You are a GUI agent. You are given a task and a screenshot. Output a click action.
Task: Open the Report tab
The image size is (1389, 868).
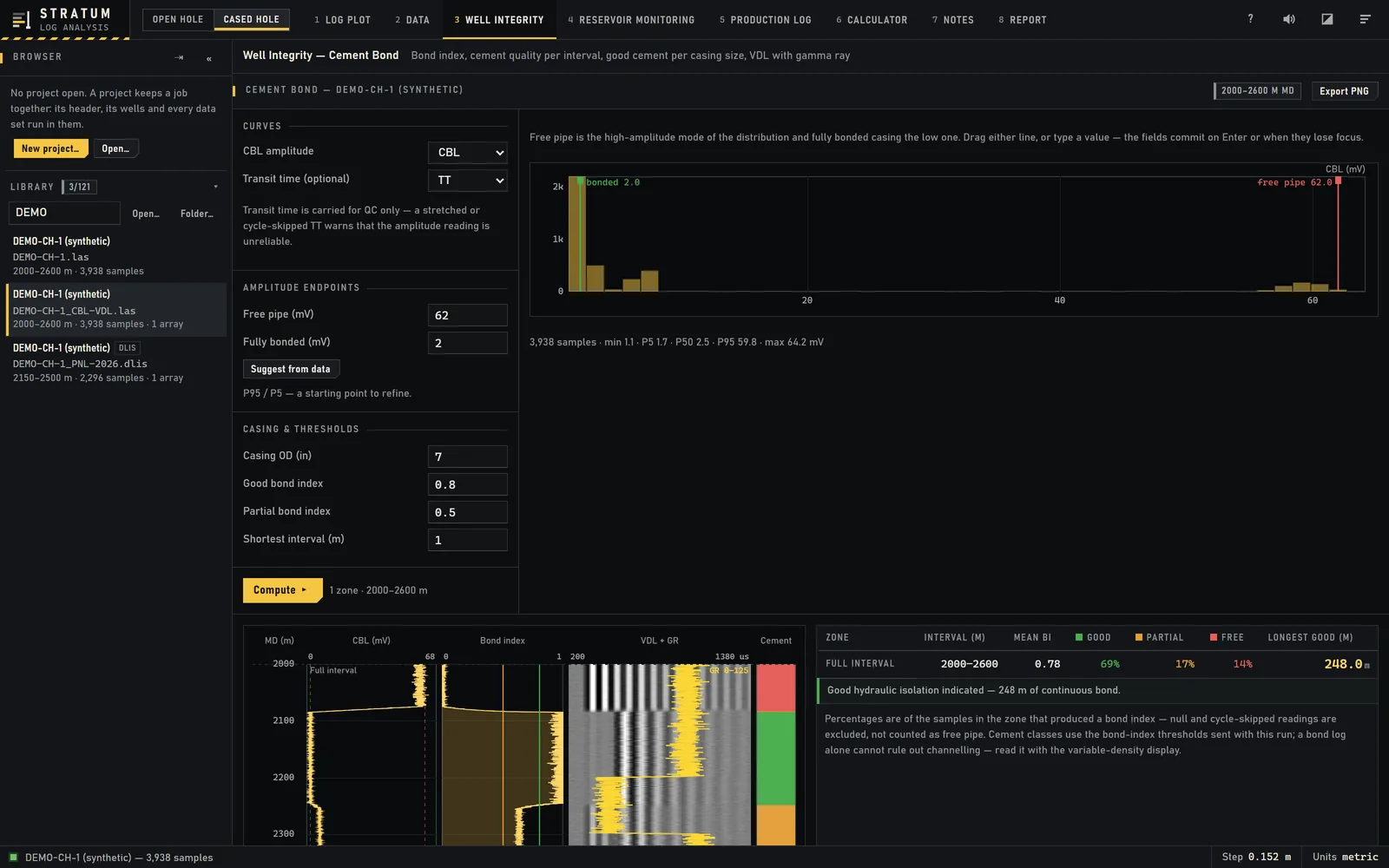coord(1023,19)
